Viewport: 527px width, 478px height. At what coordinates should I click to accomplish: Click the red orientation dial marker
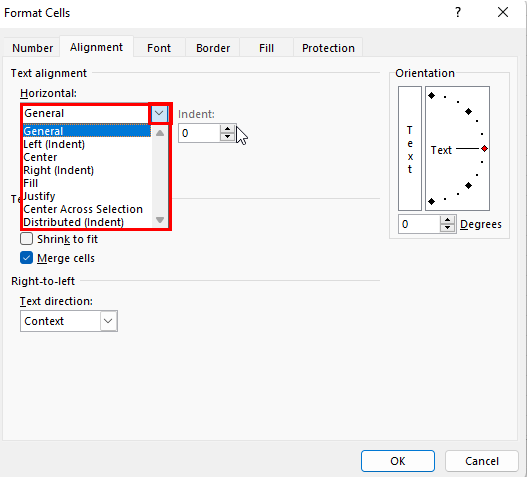[x=484, y=149]
